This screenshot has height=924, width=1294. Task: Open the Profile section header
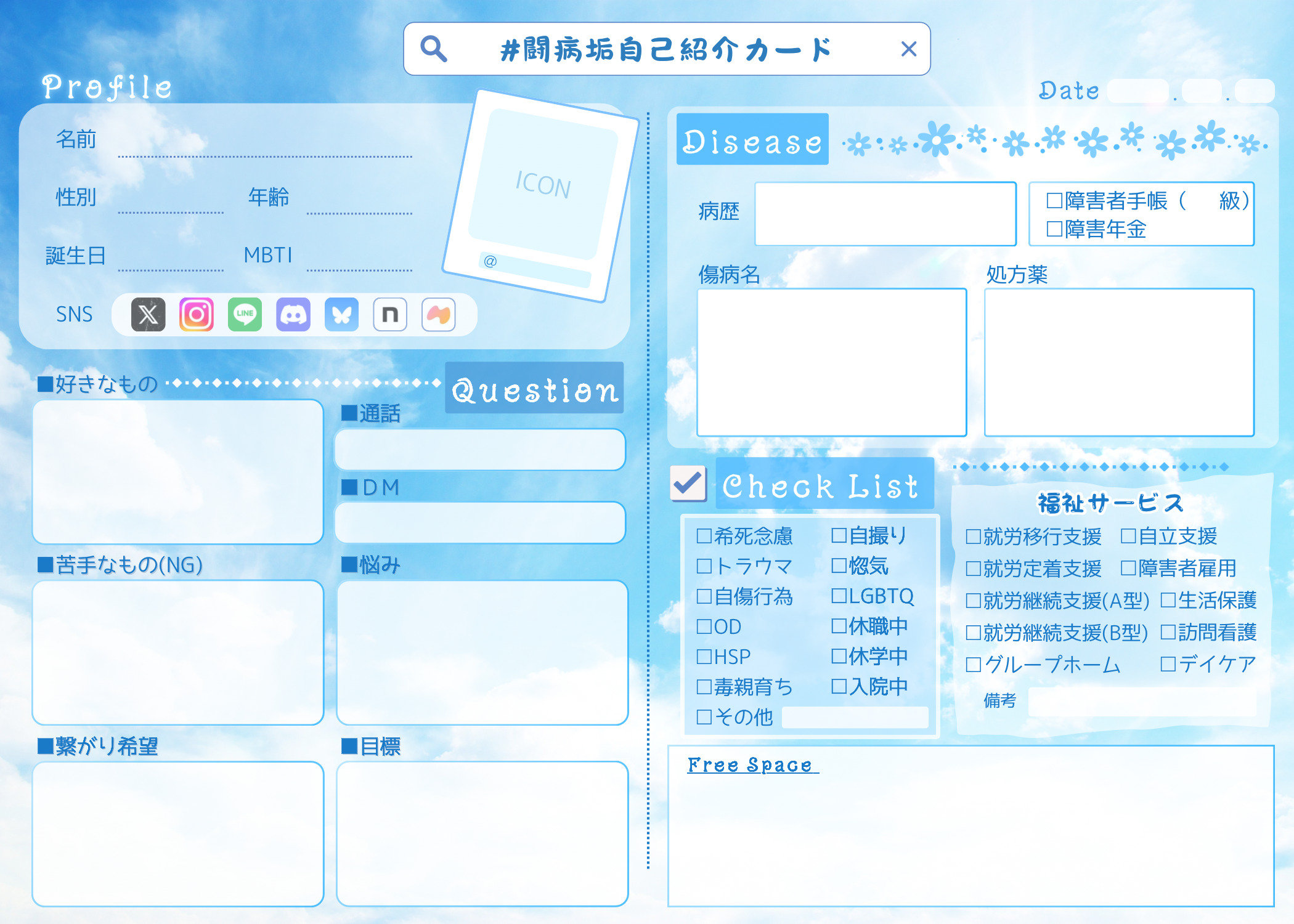(x=106, y=86)
